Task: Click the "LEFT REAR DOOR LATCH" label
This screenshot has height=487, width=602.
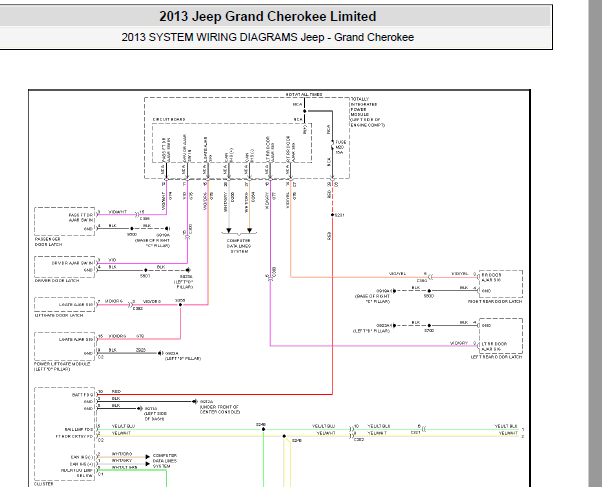Action: (496, 357)
